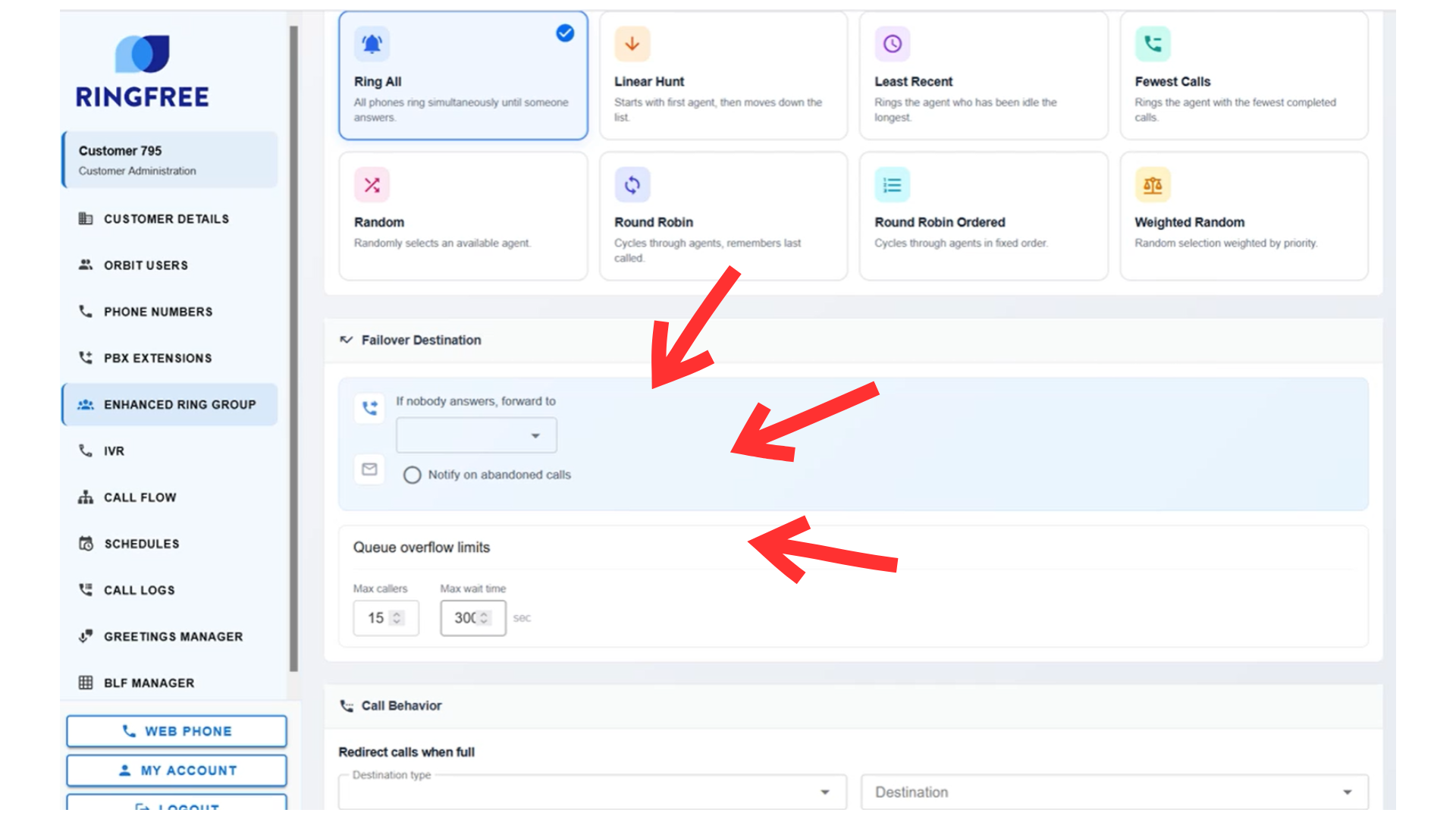Viewport: 1456px width, 819px height.
Task: Enable Notify on abandoned calls
Action: tap(412, 475)
